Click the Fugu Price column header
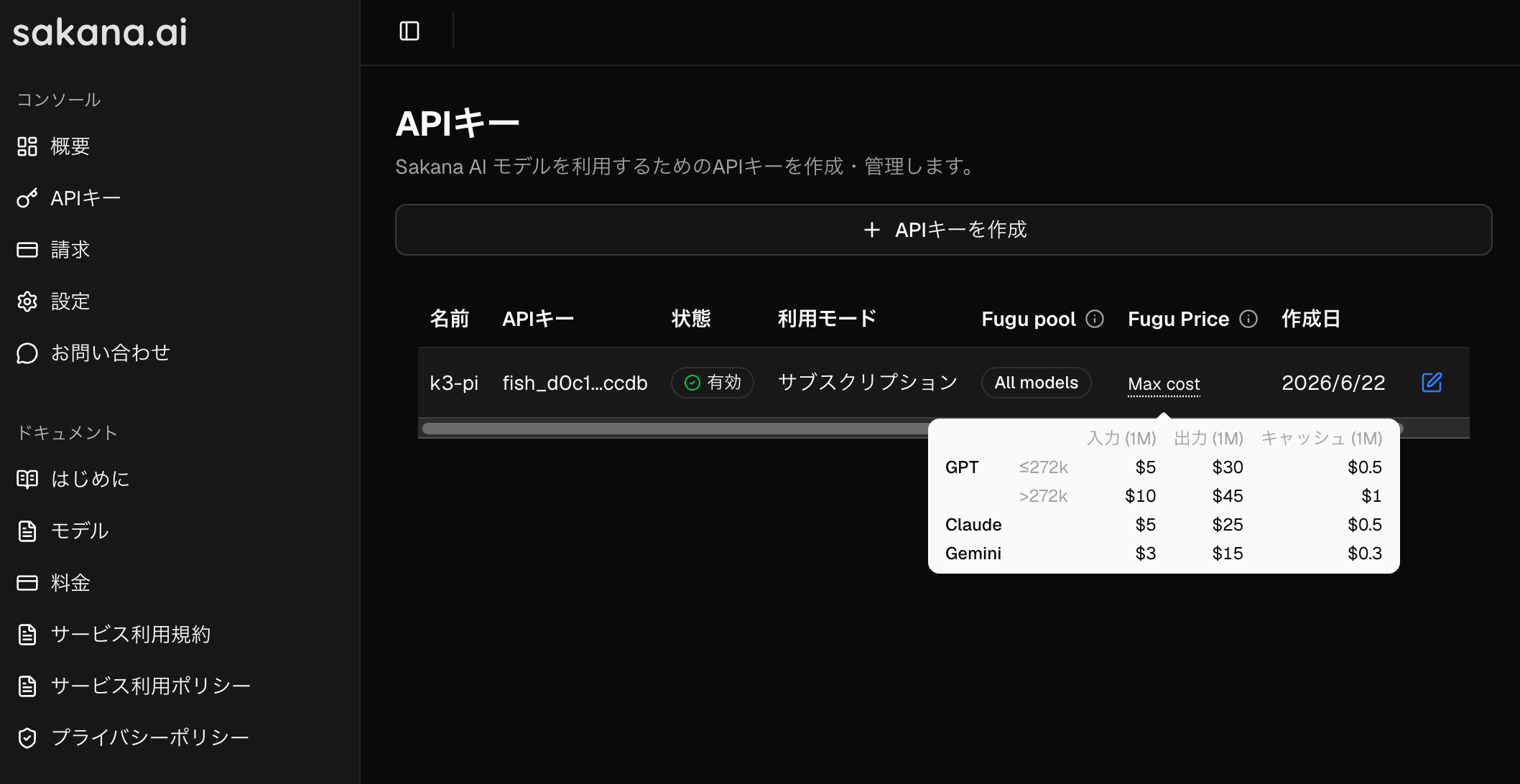1520x784 pixels. [1179, 319]
